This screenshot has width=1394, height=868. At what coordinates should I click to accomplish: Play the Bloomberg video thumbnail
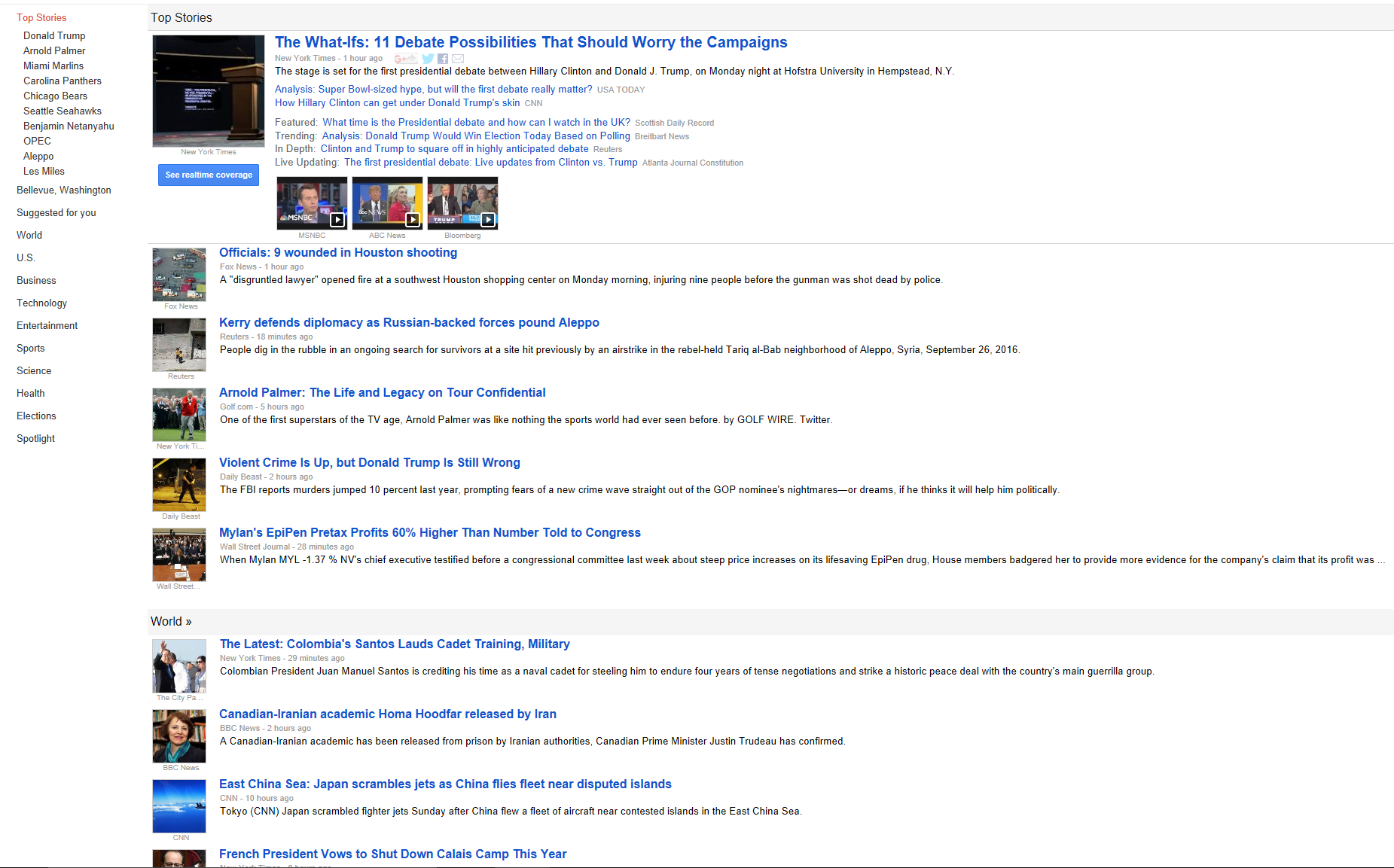click(x=462, y=203)
